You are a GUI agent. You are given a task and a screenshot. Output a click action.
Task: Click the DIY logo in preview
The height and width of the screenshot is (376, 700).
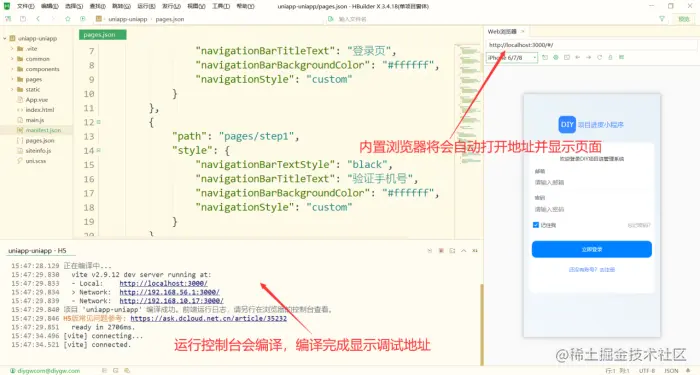pyautogui.click(x=567, y=125)
